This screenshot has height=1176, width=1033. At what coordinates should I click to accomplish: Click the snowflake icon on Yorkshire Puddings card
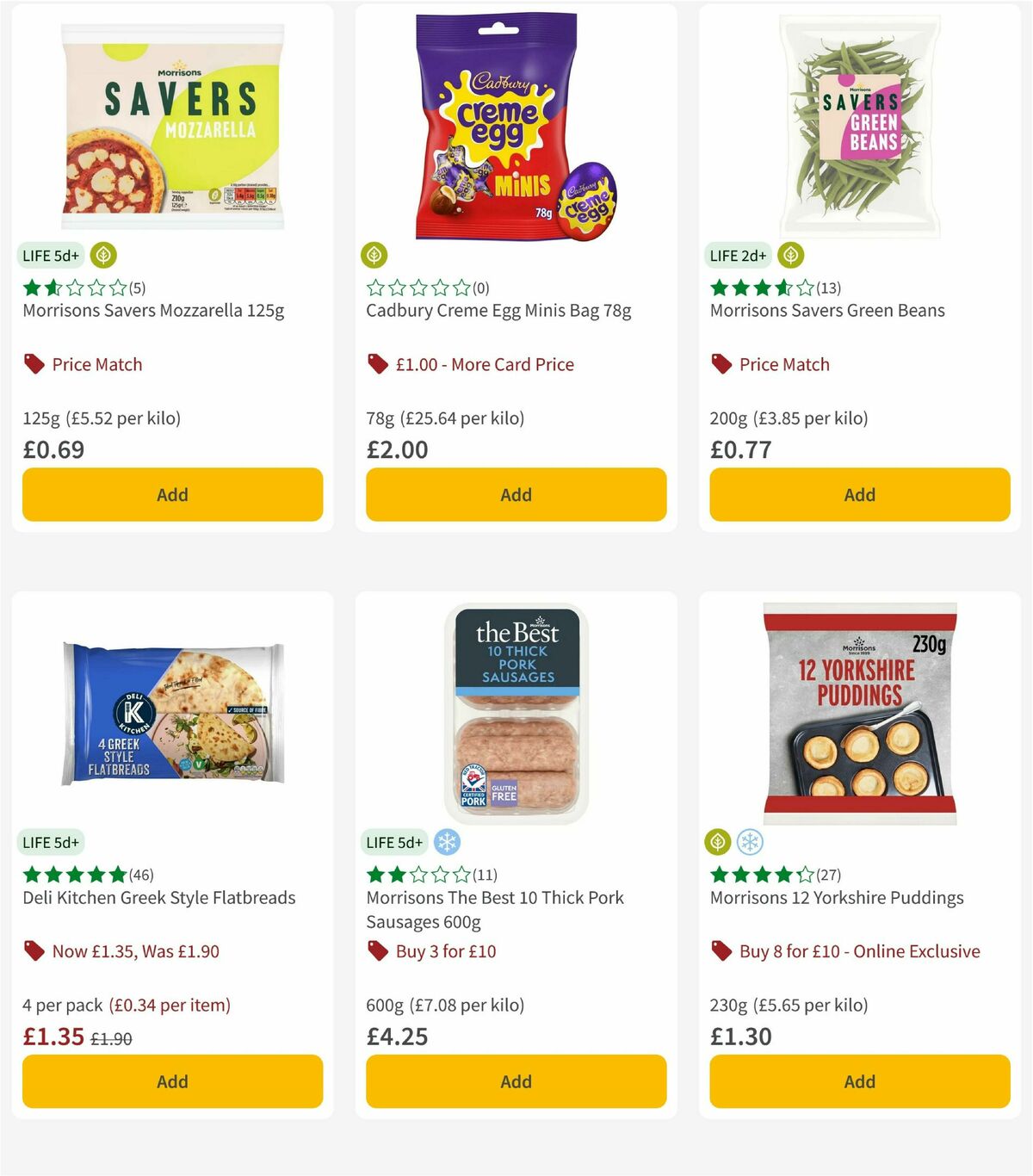coord(749,842)
